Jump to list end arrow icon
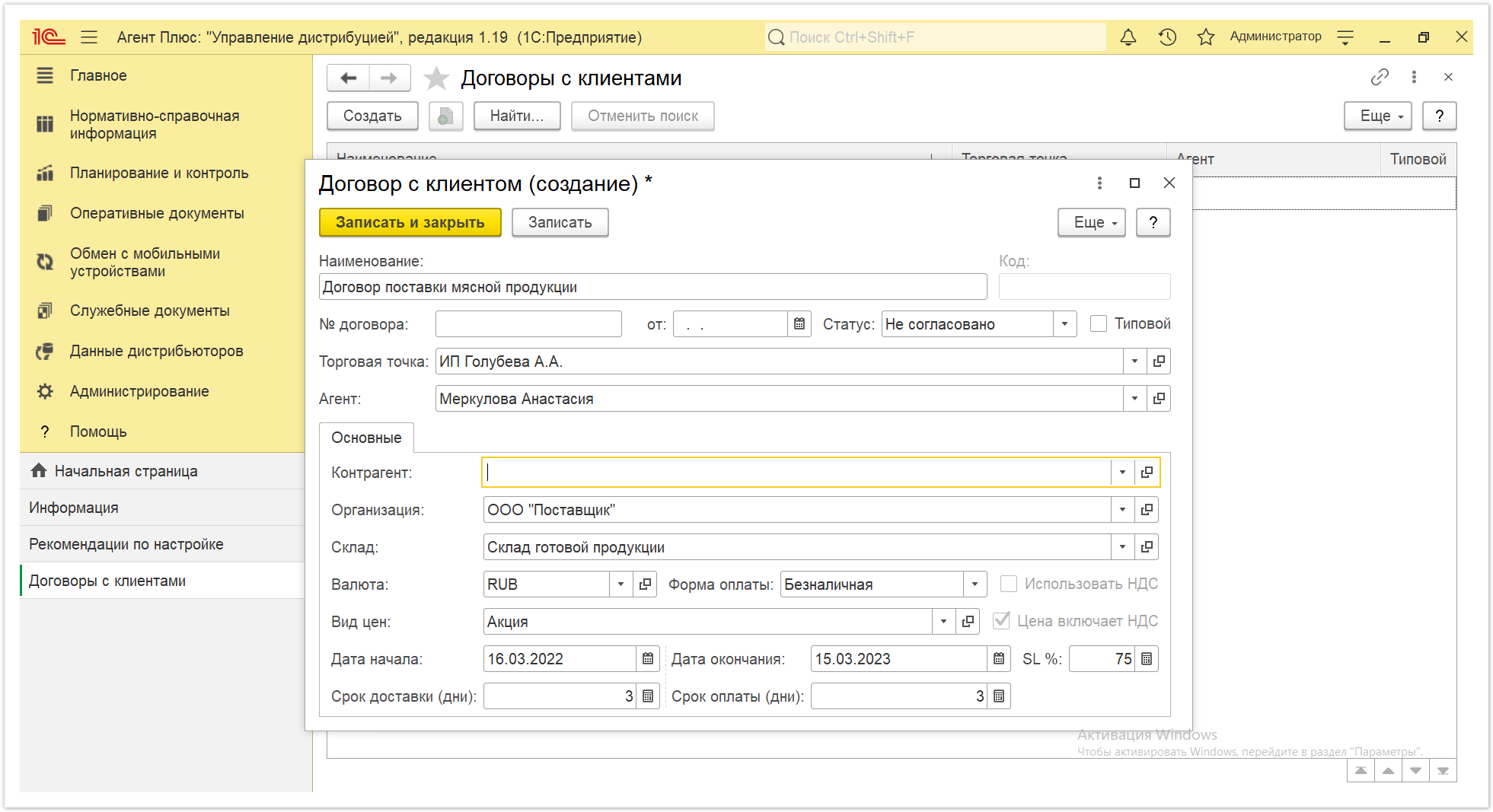The width and height of the screenshot is (1493, 812). click(1443, 771)
